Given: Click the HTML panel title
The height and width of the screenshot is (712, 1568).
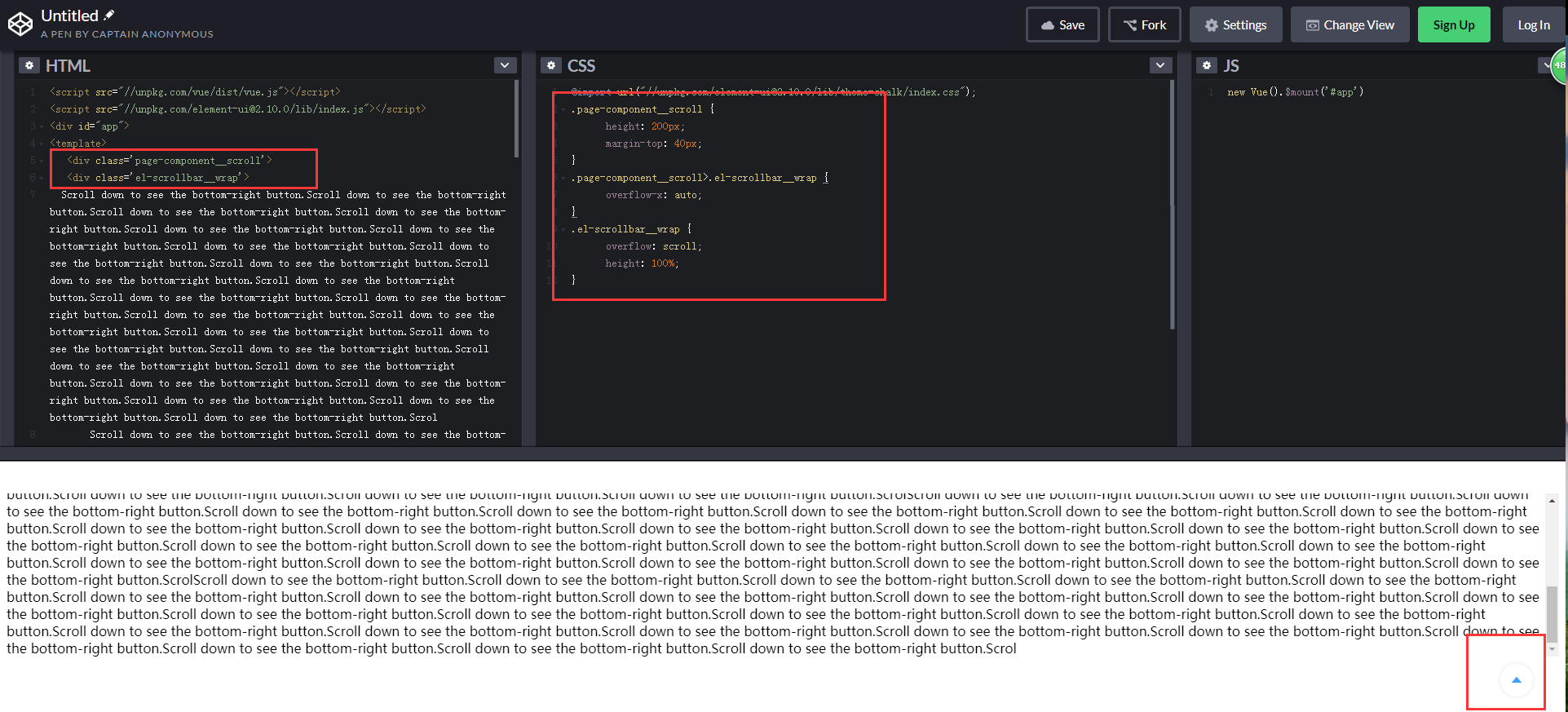Looking at the screenshot, I should pos(68,65).
